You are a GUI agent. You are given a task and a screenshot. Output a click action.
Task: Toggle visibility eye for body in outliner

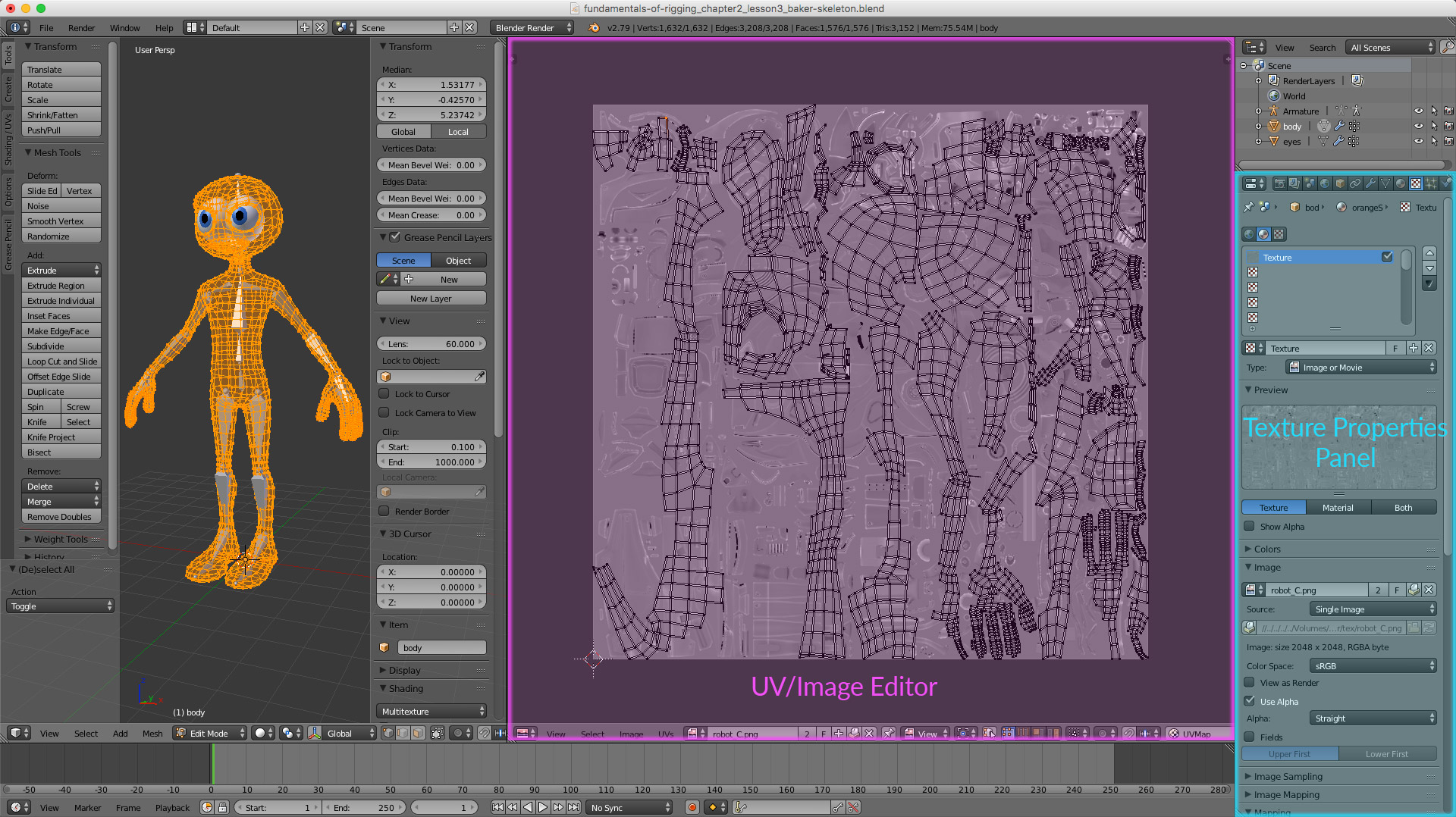(1418, 127)
